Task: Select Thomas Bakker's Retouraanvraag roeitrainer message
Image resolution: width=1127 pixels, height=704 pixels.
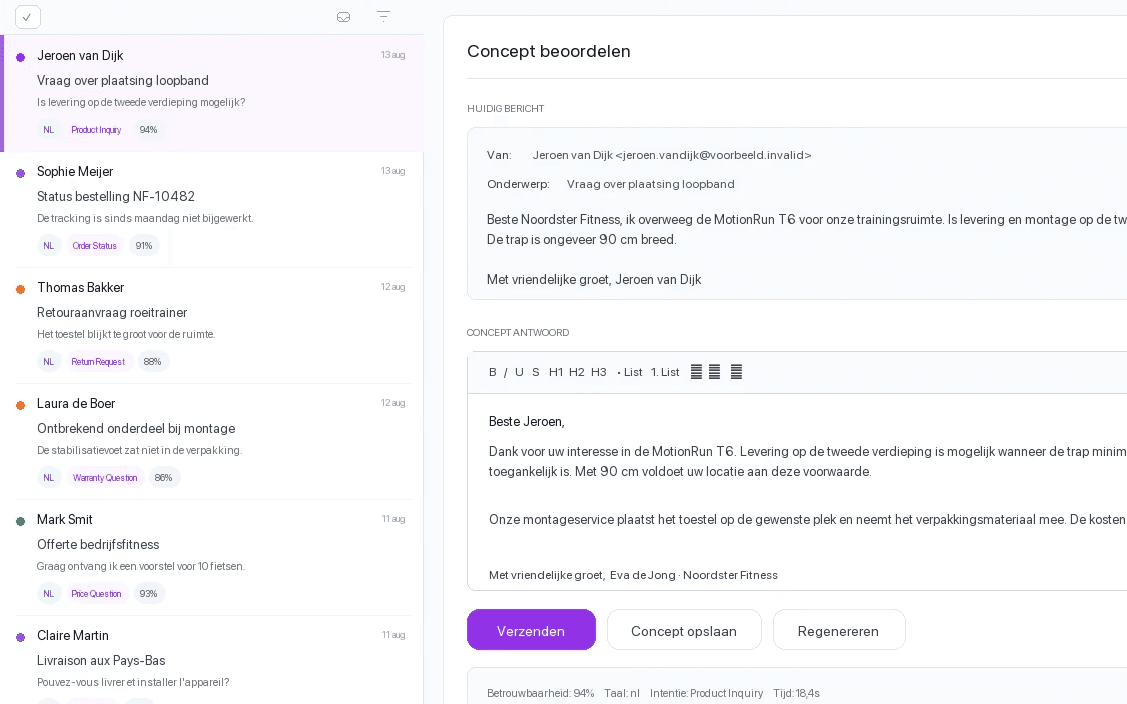Action: 213,325
